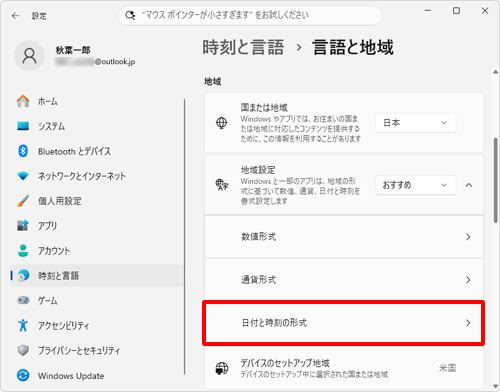Open the 日本 country dropdown
This screenshot has width=500, height=392.
416,123
